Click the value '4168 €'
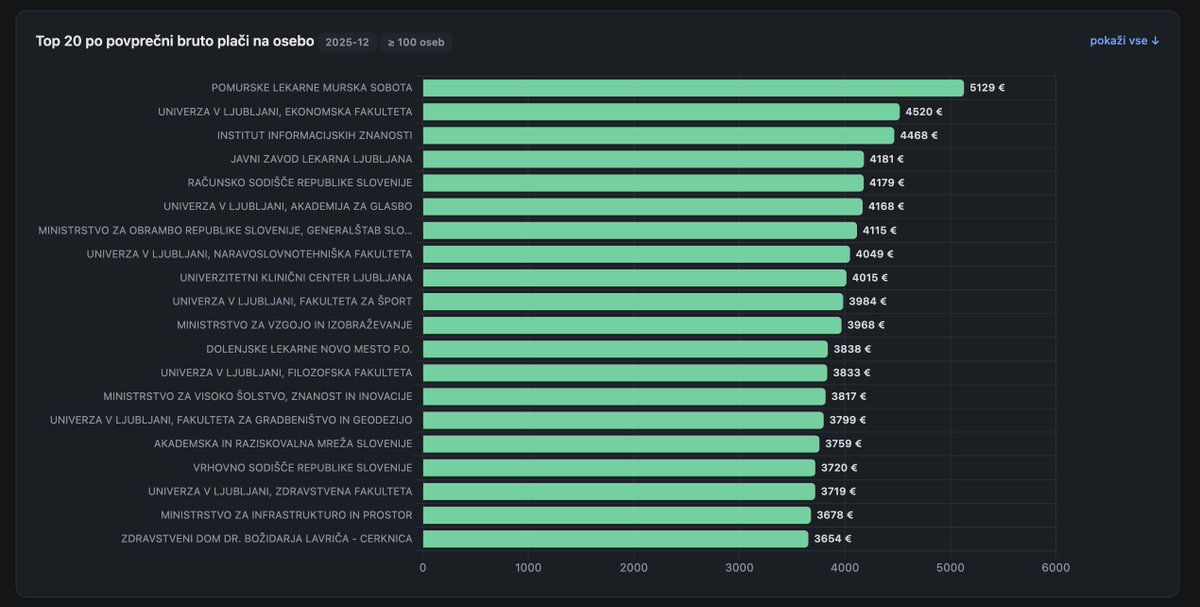 [x=886, y=206]
